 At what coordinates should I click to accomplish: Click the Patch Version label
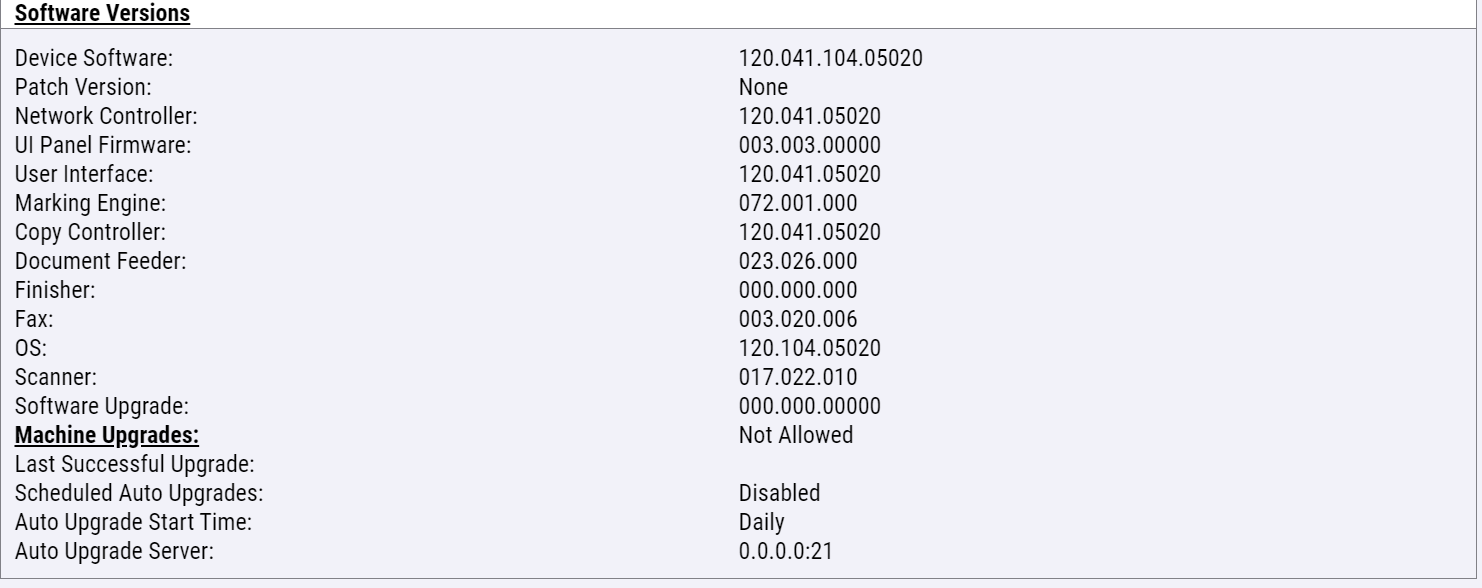(x=83, y=87)
